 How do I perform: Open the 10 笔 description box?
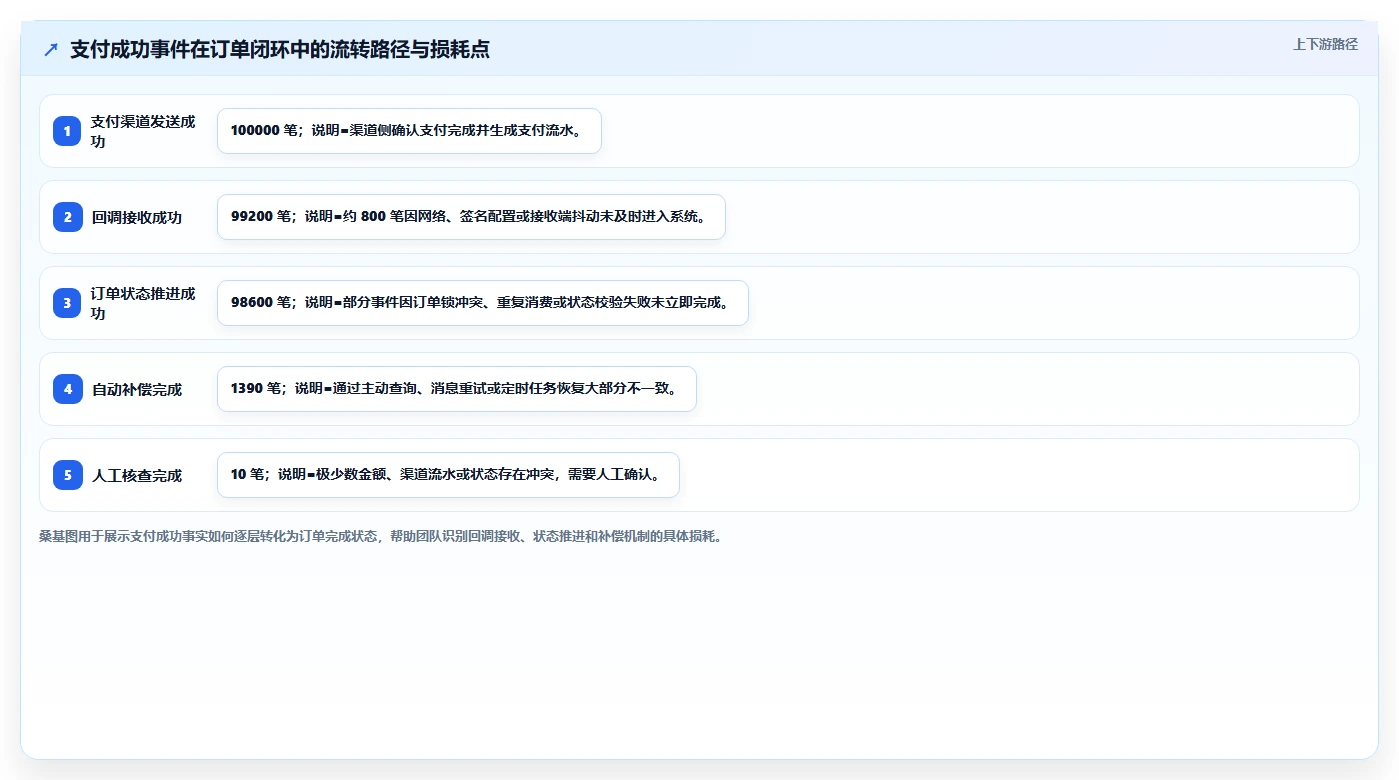(448, 475)
